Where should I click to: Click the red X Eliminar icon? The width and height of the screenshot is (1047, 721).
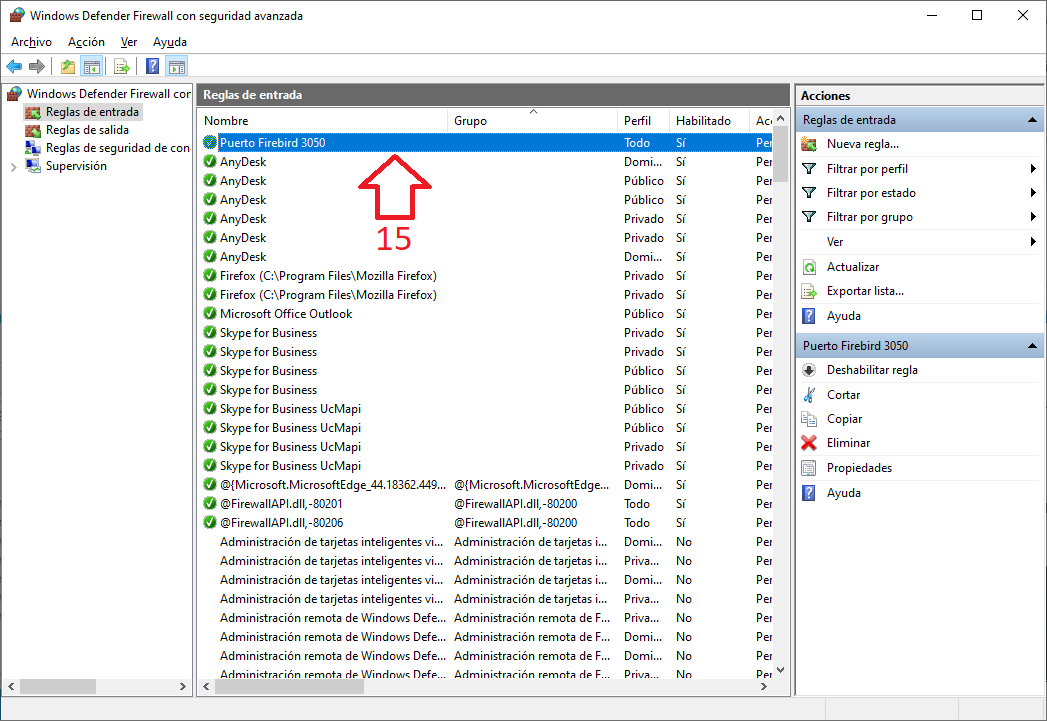tap(809, 443)
